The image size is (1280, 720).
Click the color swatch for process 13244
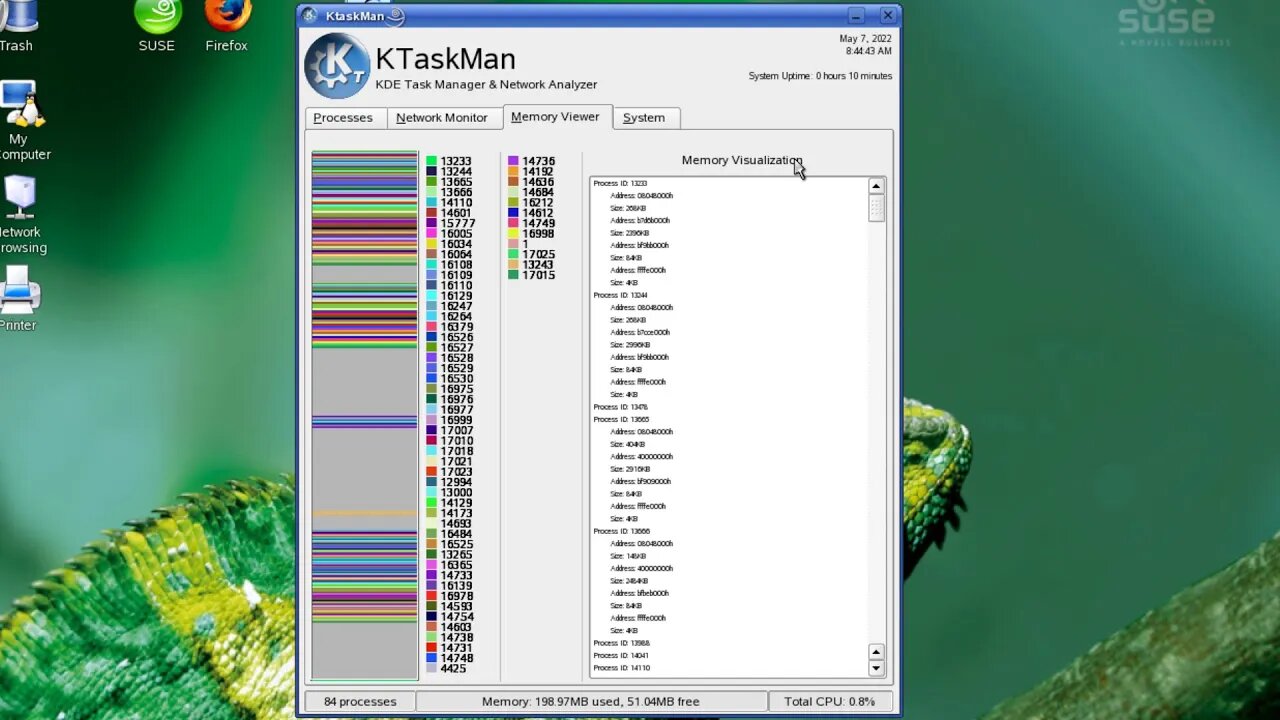coord(431,171)
